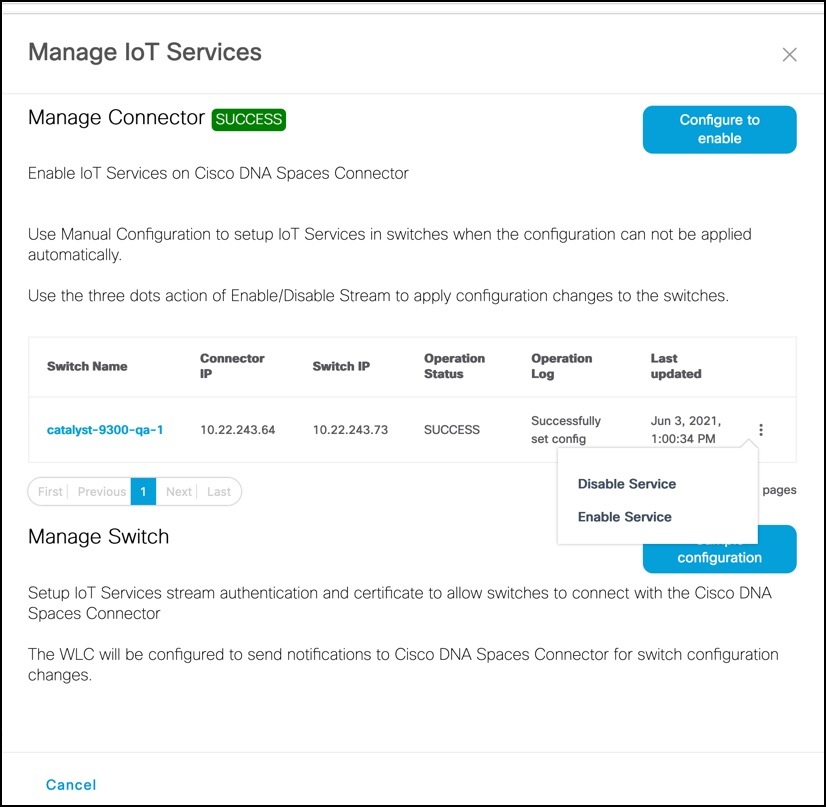
Task: Select Enable Service from the actions menu
Action: pos(624,517)
